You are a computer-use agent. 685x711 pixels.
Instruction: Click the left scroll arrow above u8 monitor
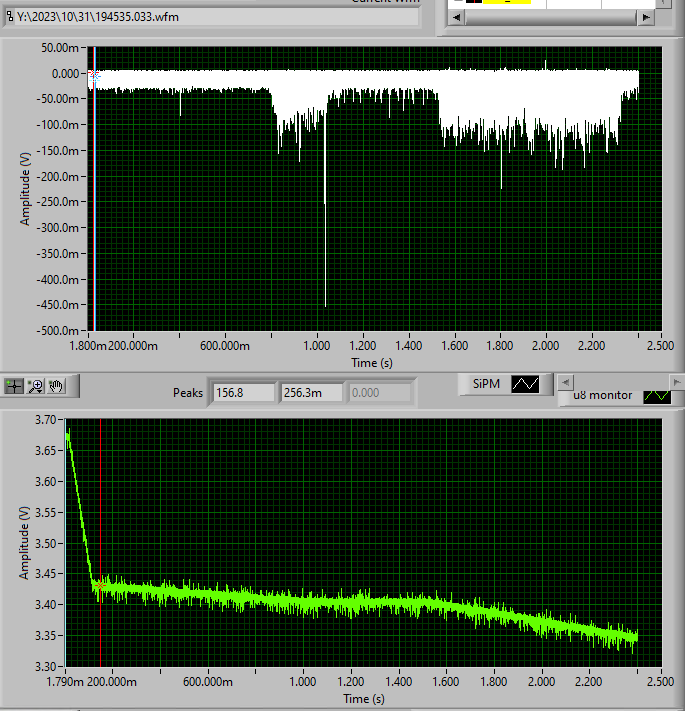(565, 382)
